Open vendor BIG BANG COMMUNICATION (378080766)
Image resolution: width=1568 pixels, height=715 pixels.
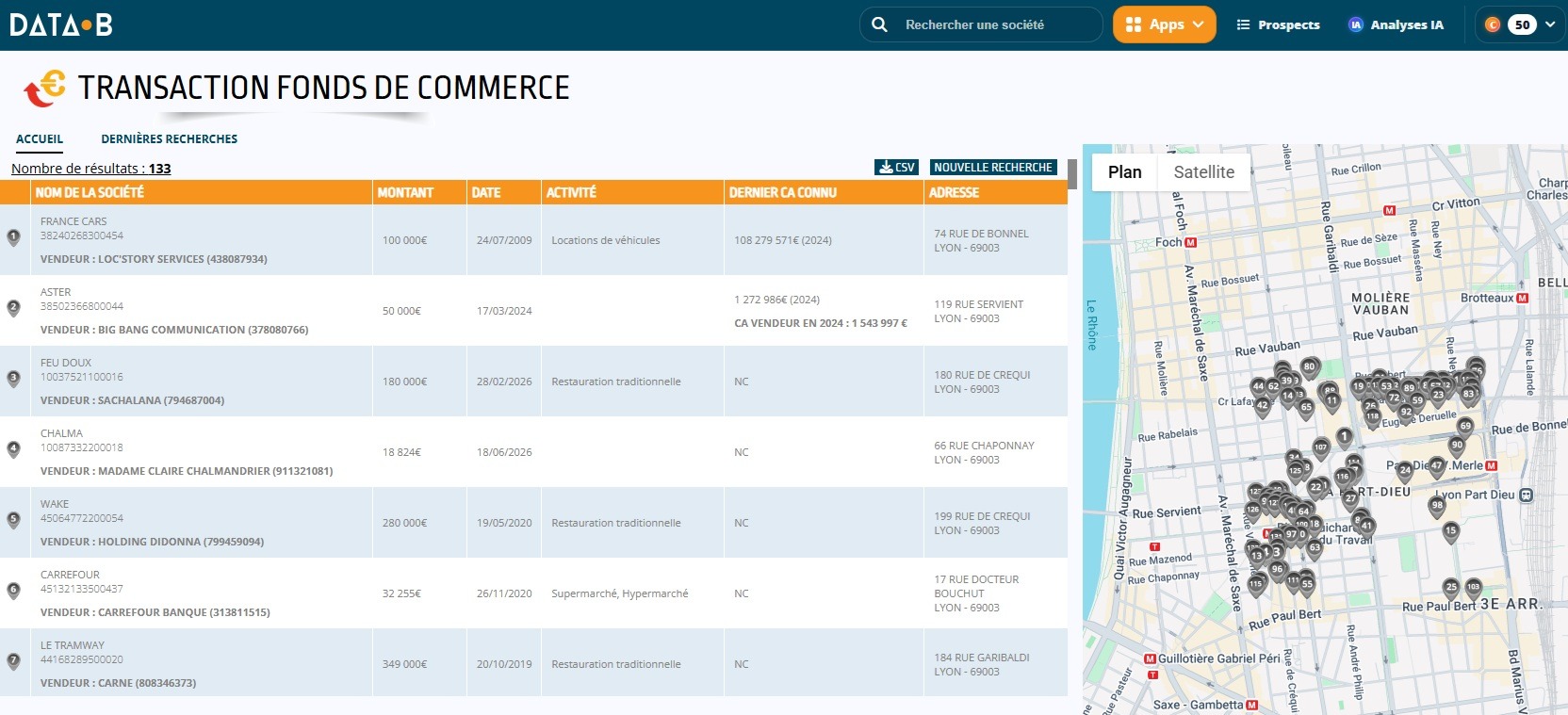(x=174, y=330)
